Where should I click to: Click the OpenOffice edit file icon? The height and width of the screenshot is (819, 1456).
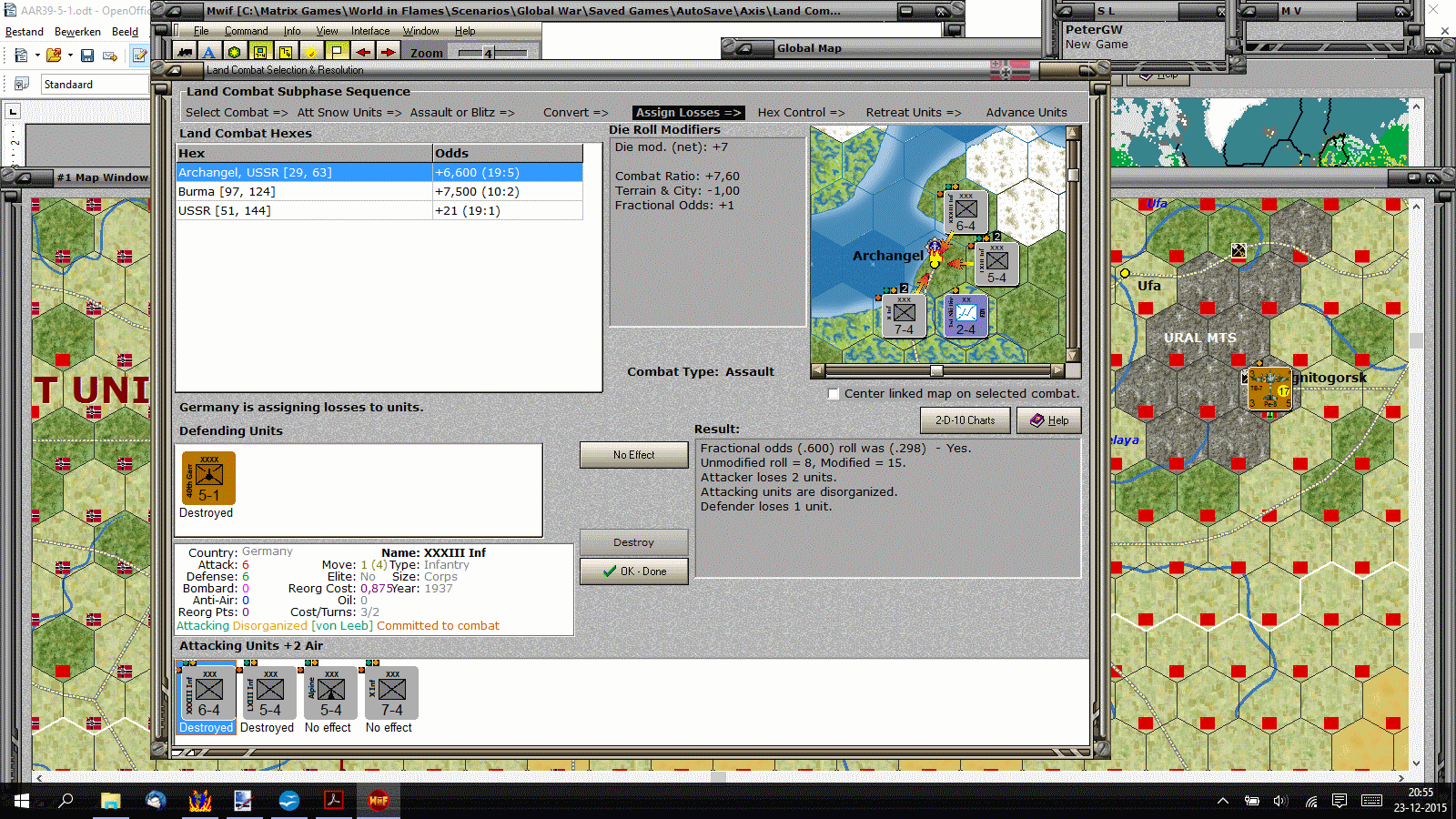pos(139,56)
